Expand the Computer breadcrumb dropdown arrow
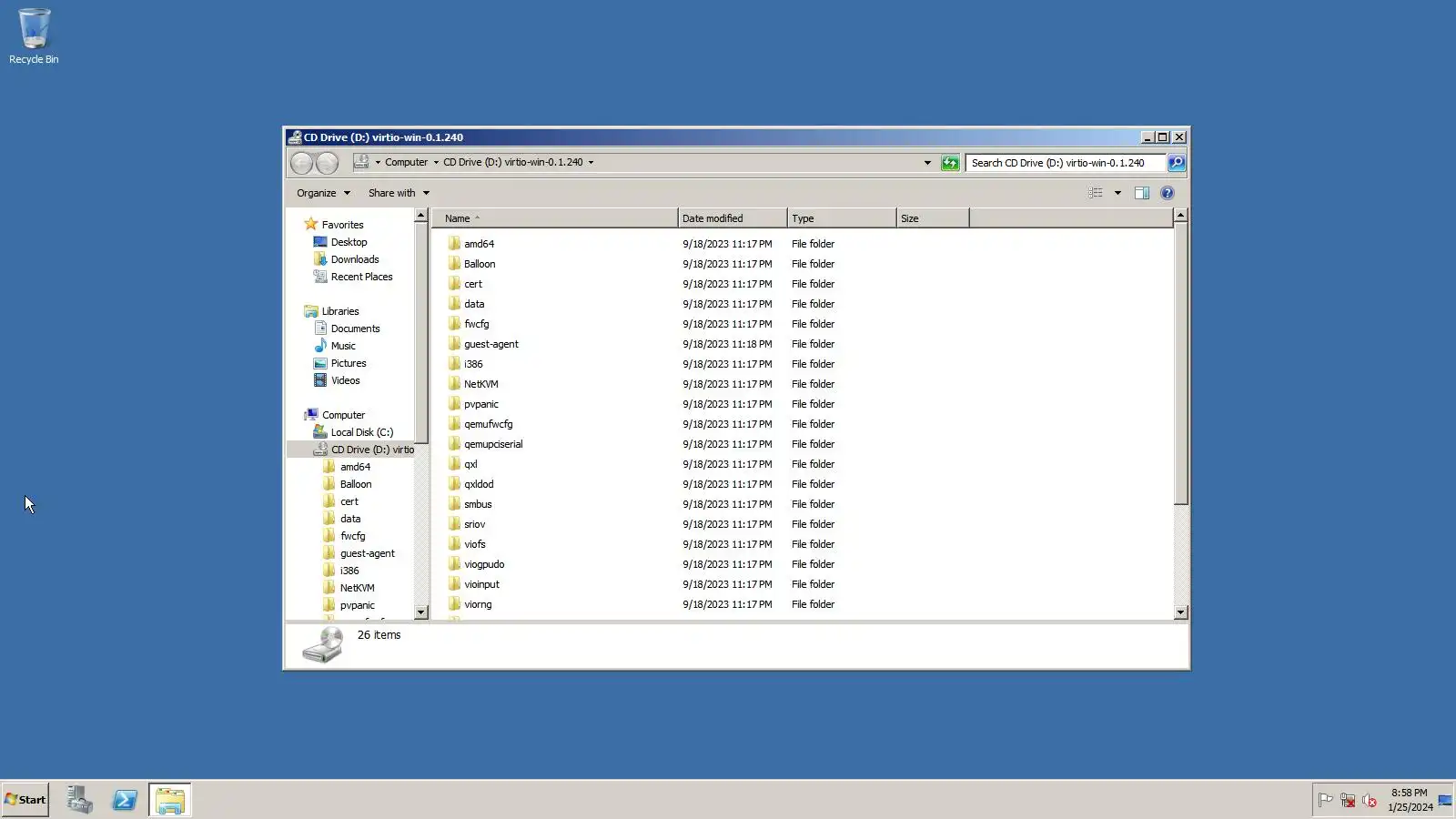 click(436, 163)
